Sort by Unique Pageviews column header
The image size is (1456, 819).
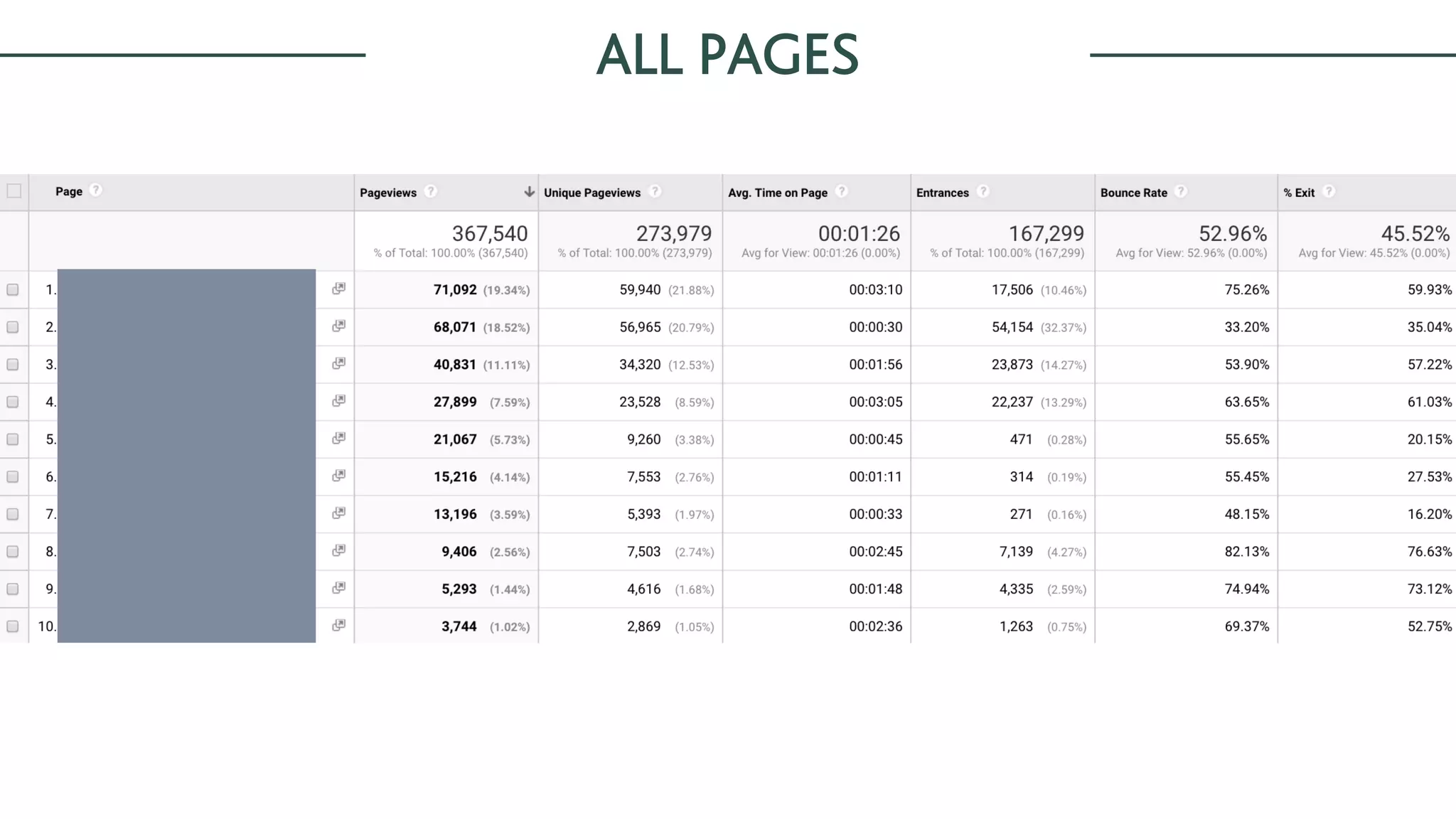tap(592, 193)
